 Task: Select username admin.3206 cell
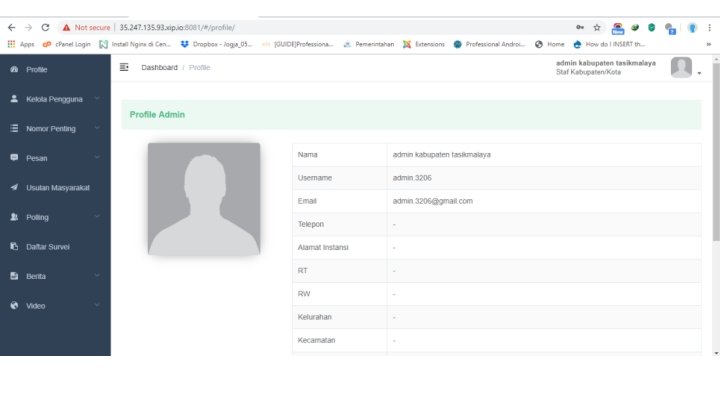(x=544, y=178)
